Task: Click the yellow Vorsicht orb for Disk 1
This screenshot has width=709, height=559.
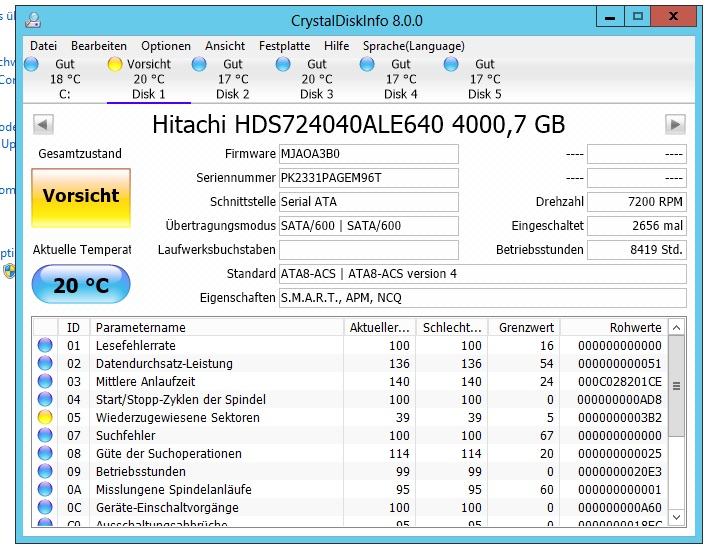Action: [x=115, y=64]
